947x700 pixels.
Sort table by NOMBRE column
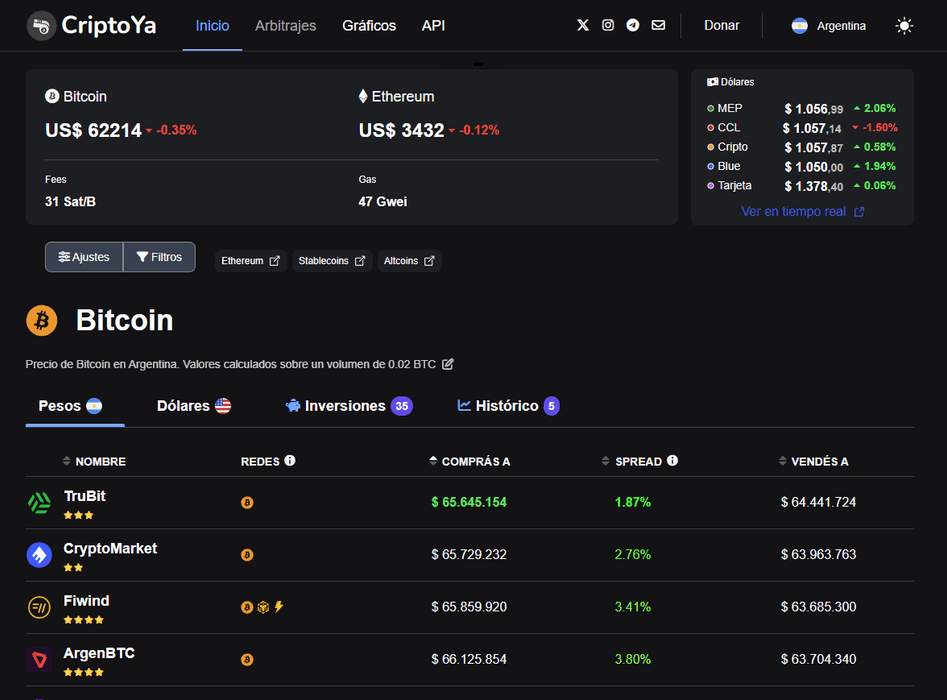pyautogui.click(x=94, y=461)
